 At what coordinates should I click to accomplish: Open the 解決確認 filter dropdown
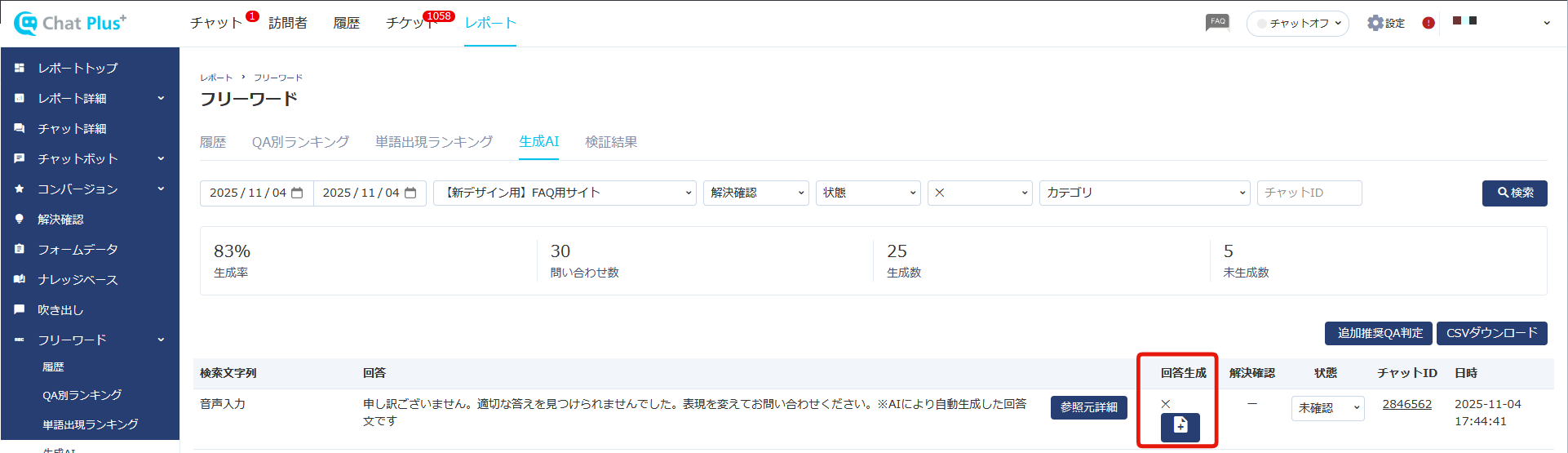click(x=755, y=193)
